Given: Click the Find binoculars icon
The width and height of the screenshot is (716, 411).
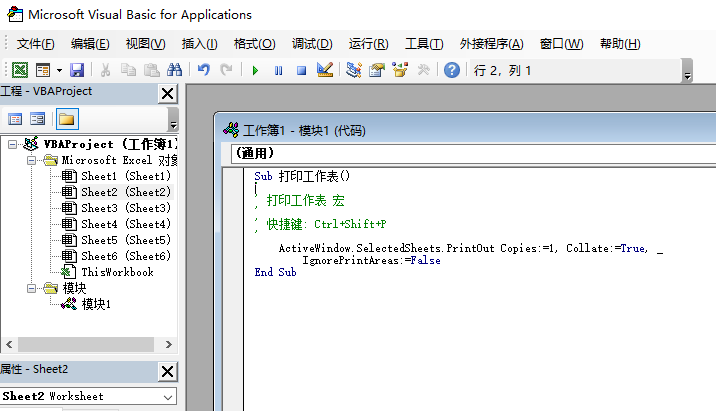Looking at the screenshot, I should [x=174, y=70].
